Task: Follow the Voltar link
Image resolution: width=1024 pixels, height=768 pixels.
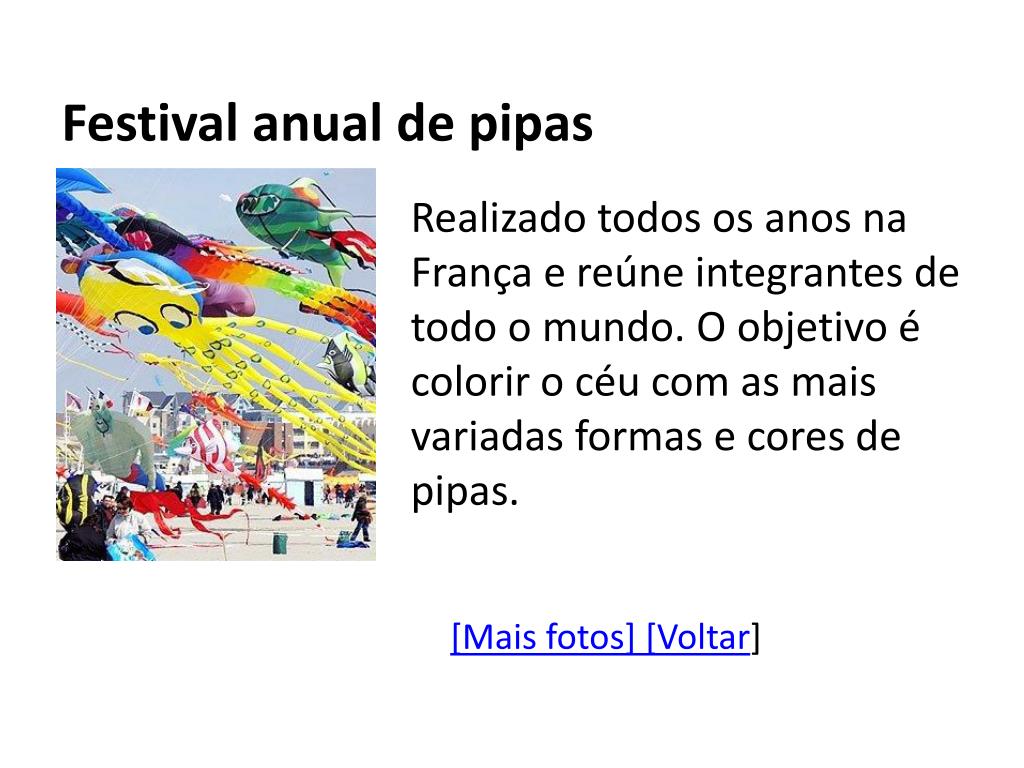Action: [x=699, y=637]
